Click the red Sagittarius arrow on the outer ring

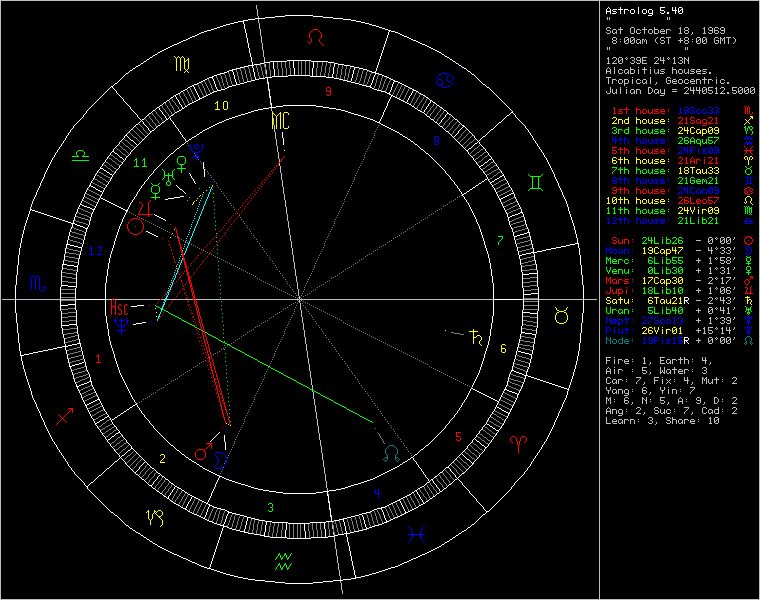click(x=65, y=416)
